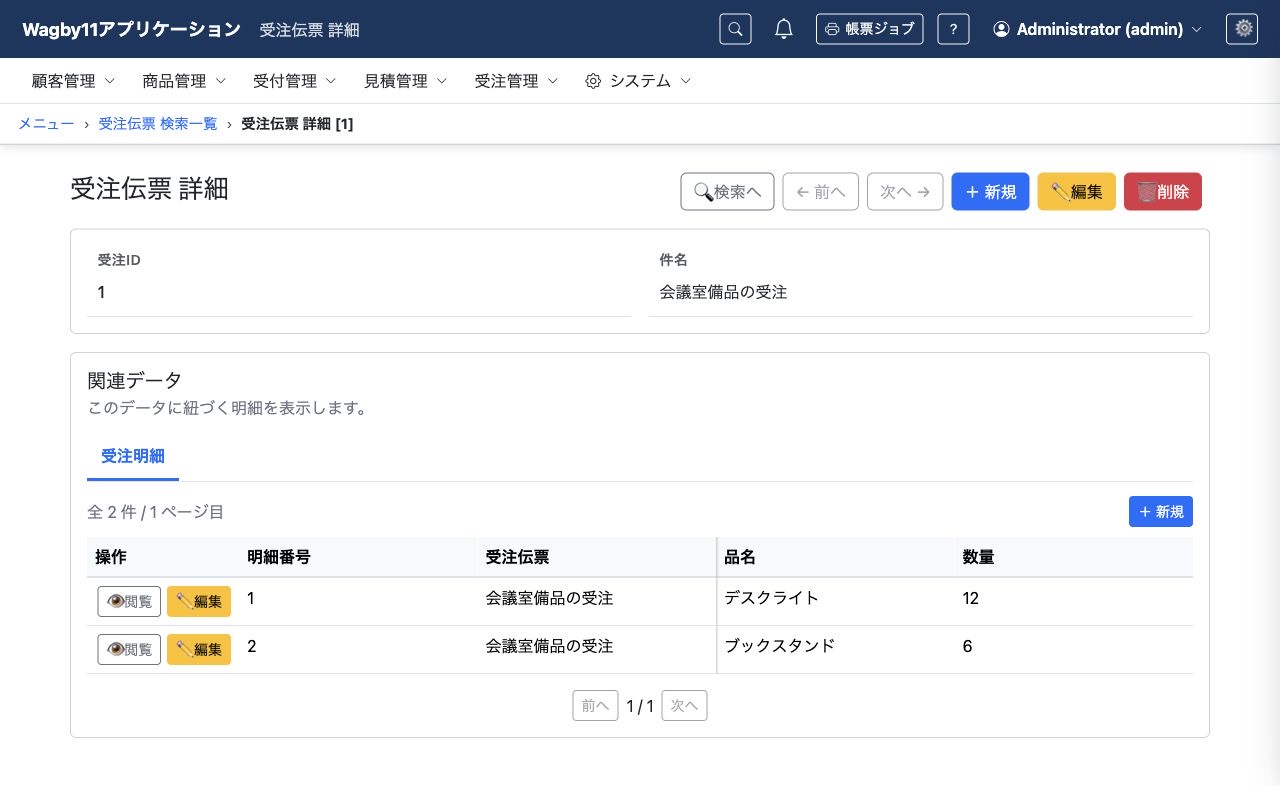Open the settings gear in top-right corner

[1242, 29]
